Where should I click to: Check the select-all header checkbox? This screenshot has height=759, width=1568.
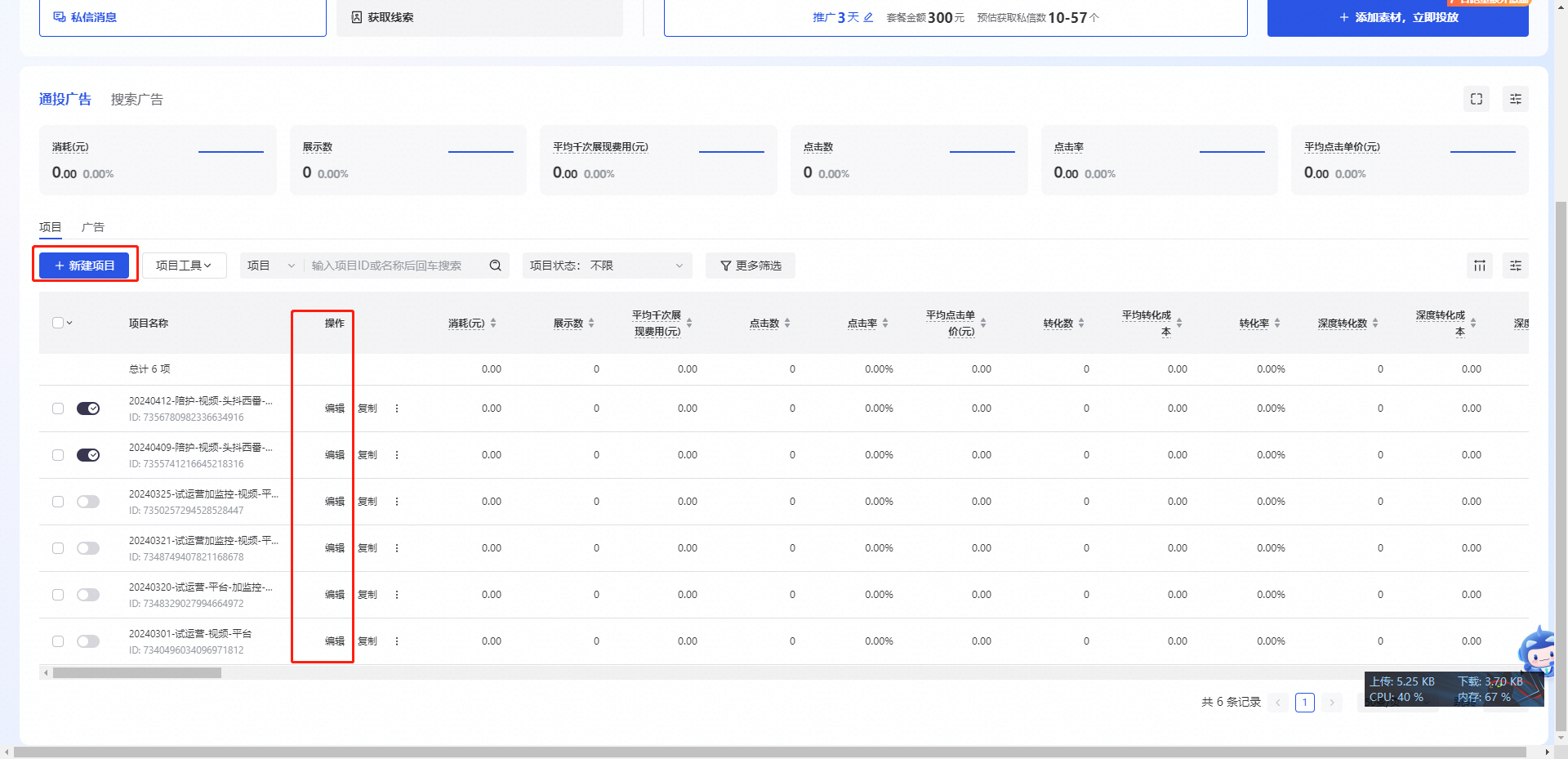58,323
